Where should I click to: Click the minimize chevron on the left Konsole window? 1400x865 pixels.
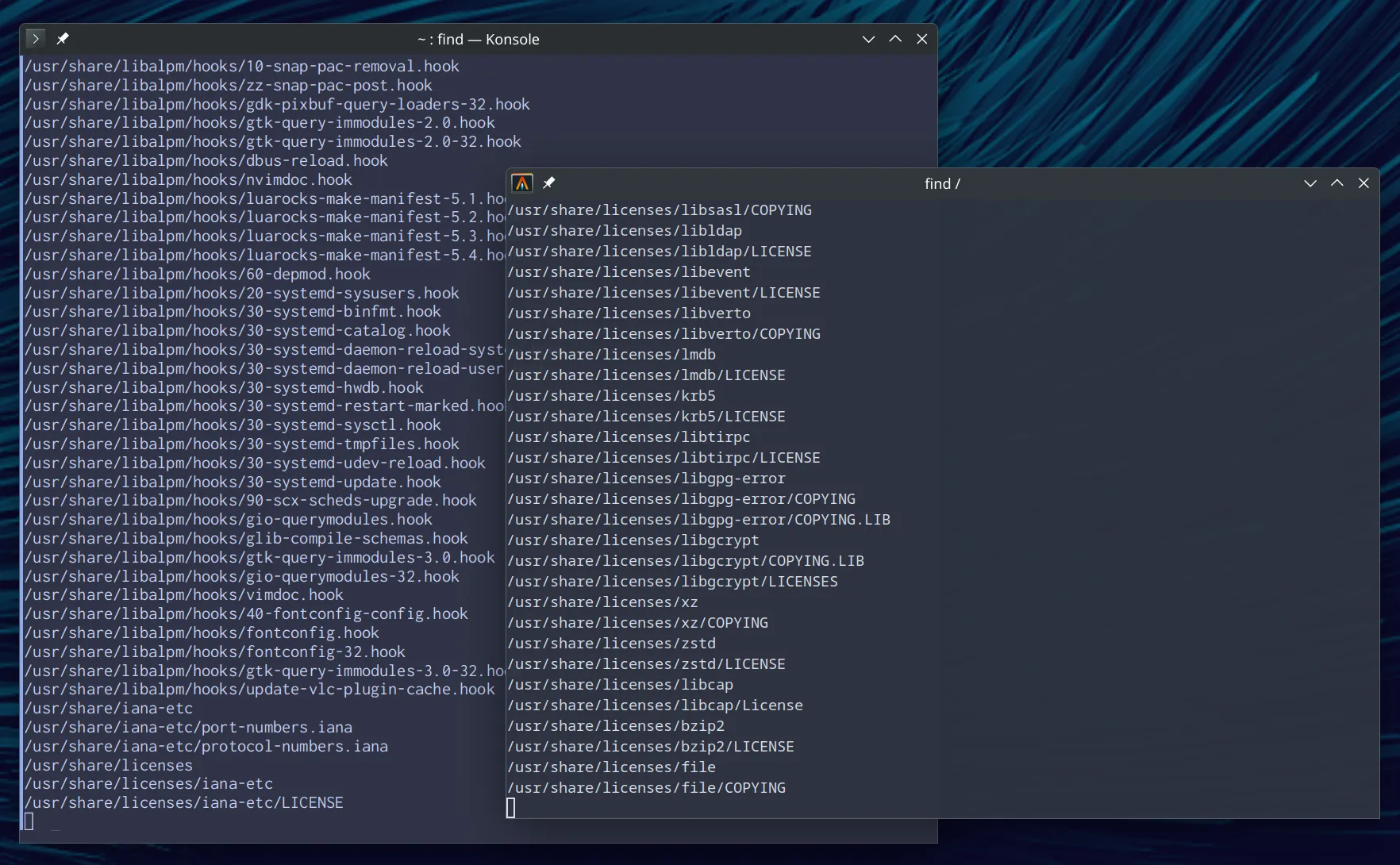(x=868, y=39)
